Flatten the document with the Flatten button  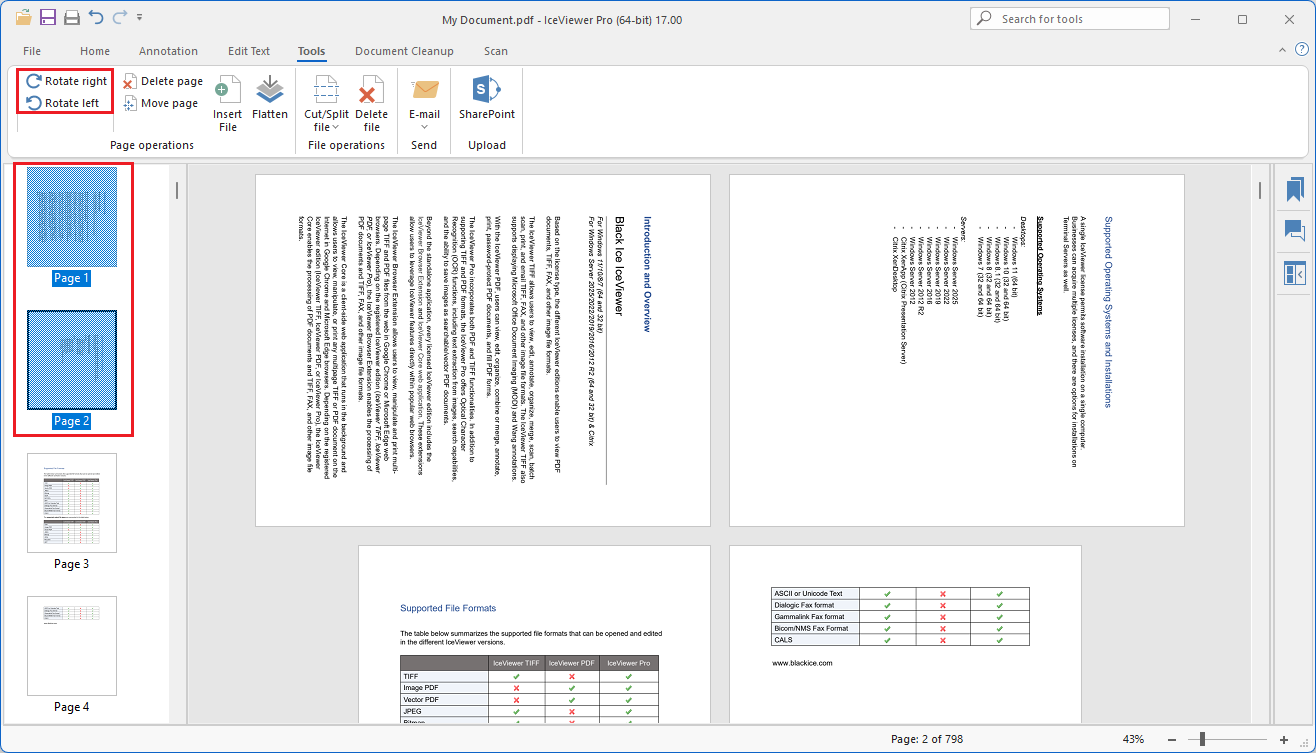tap(270, 97)
